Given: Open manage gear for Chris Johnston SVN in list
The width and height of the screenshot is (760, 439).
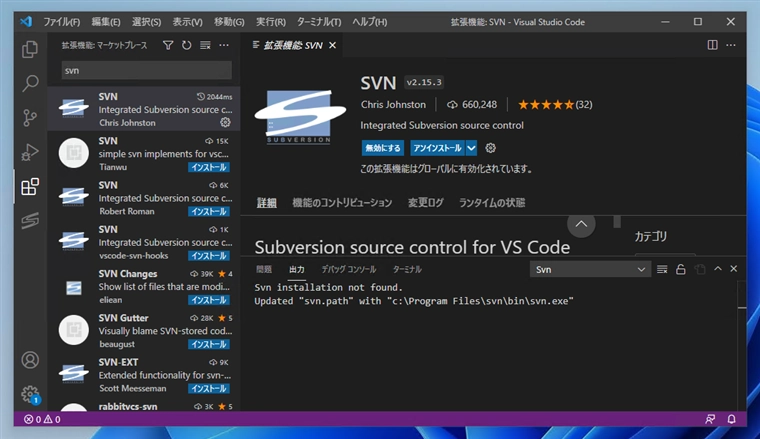Looking at the screenshot, I should (x=225, y=123).
